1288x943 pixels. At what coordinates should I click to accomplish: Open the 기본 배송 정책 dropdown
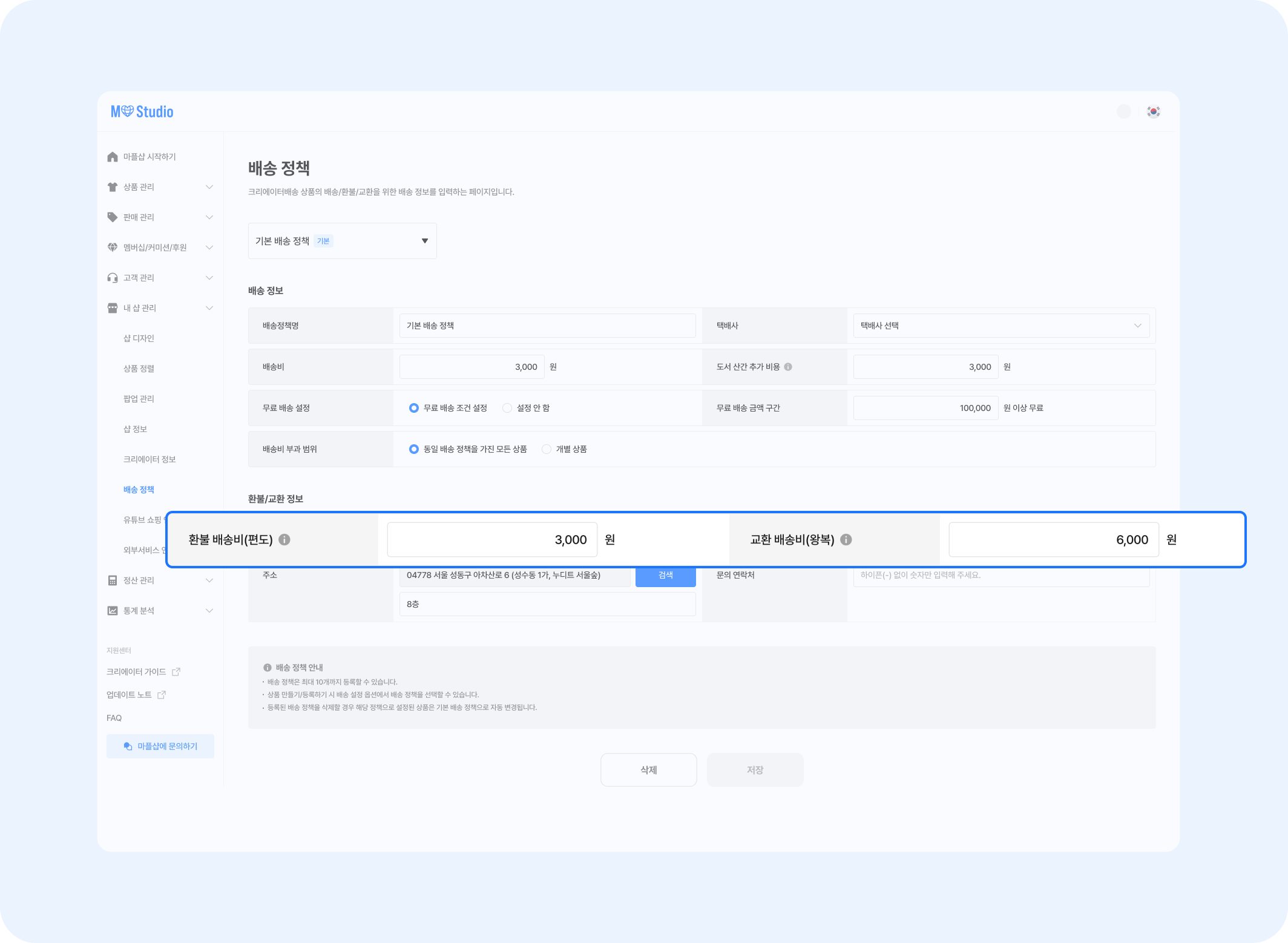pyautogui.click(x=342, y=241)
